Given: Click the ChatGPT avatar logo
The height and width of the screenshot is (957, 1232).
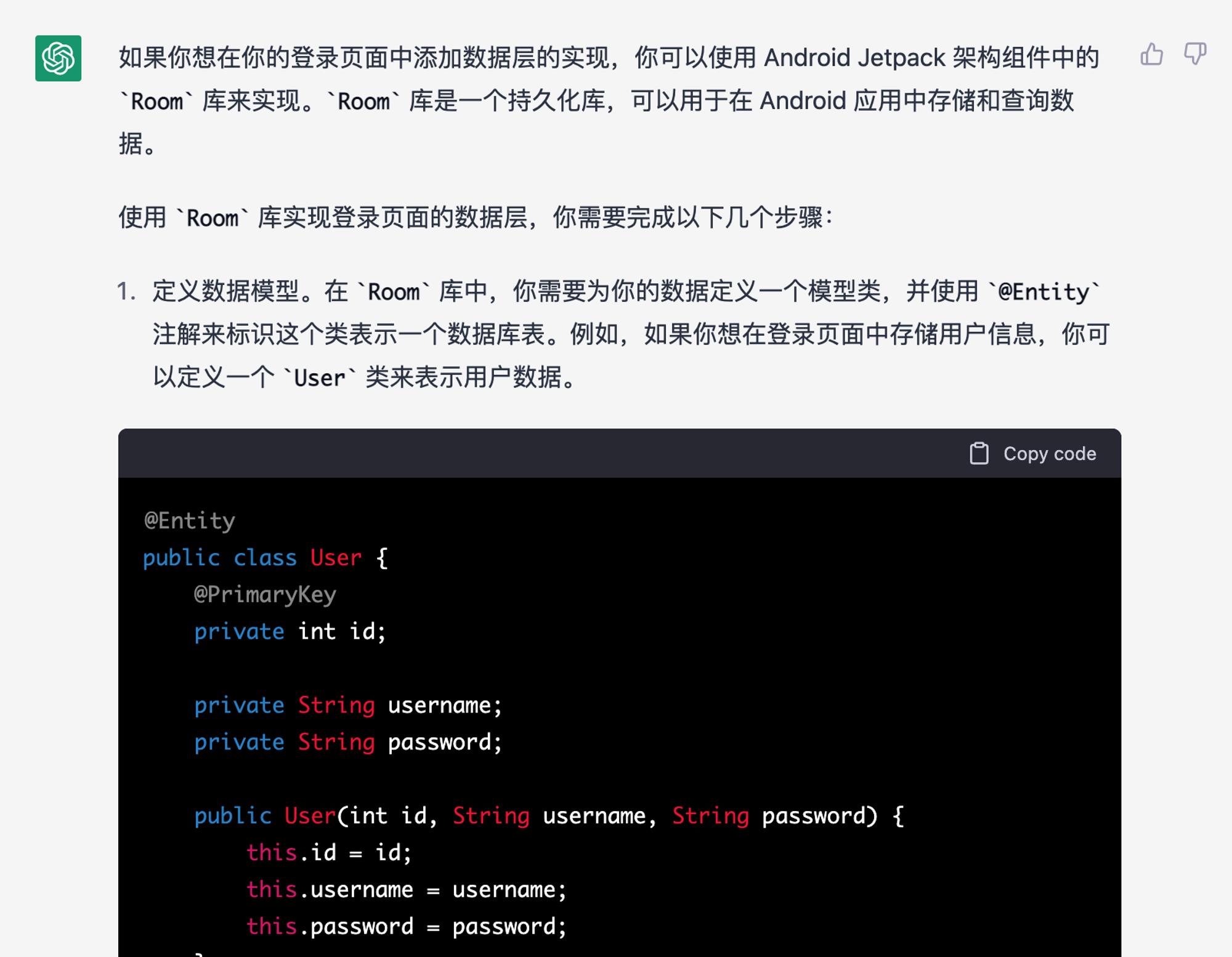Looking at the screenshot, I should 59,59.
